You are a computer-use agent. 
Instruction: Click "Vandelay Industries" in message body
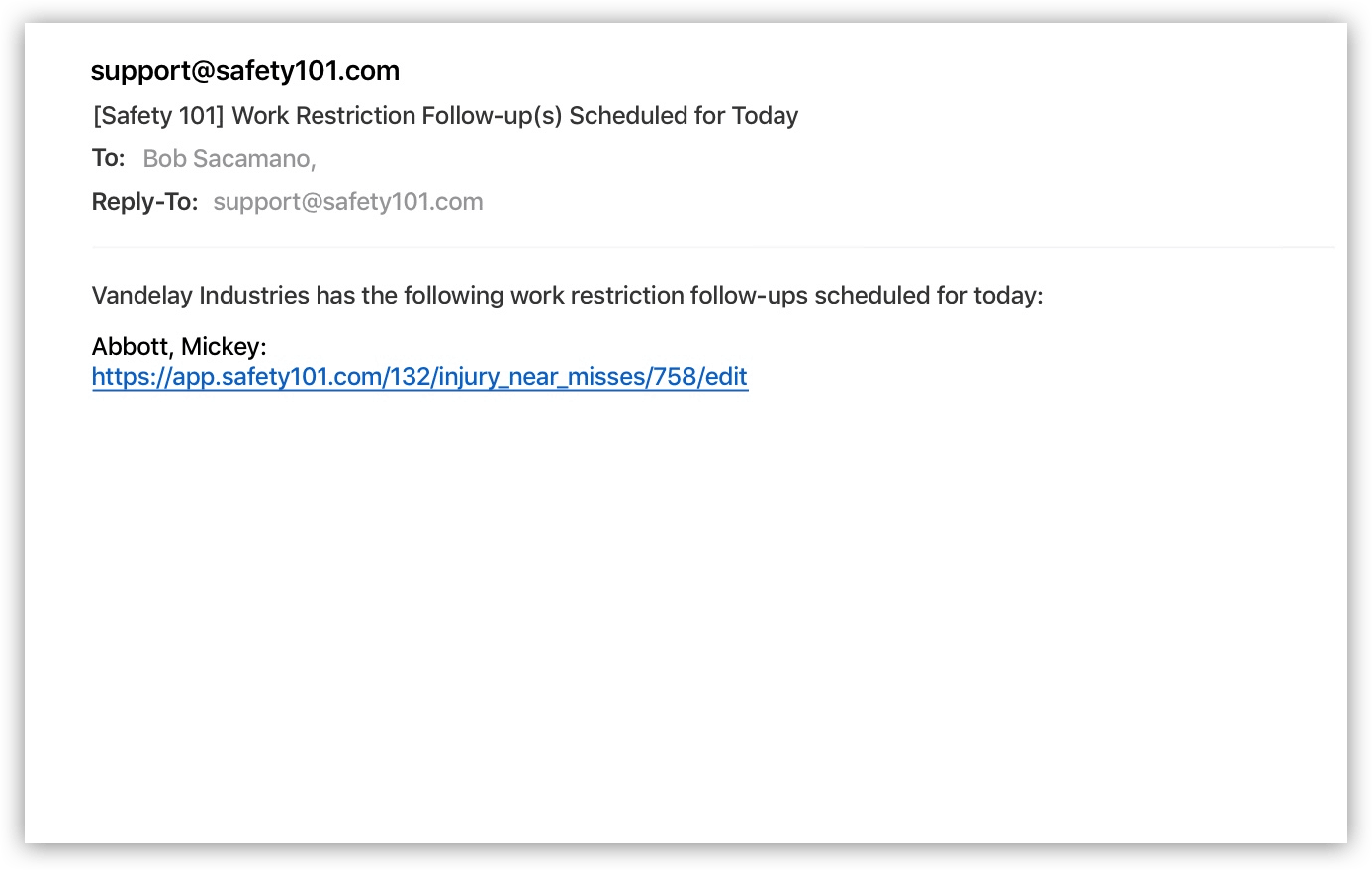[x=201, y=296]
